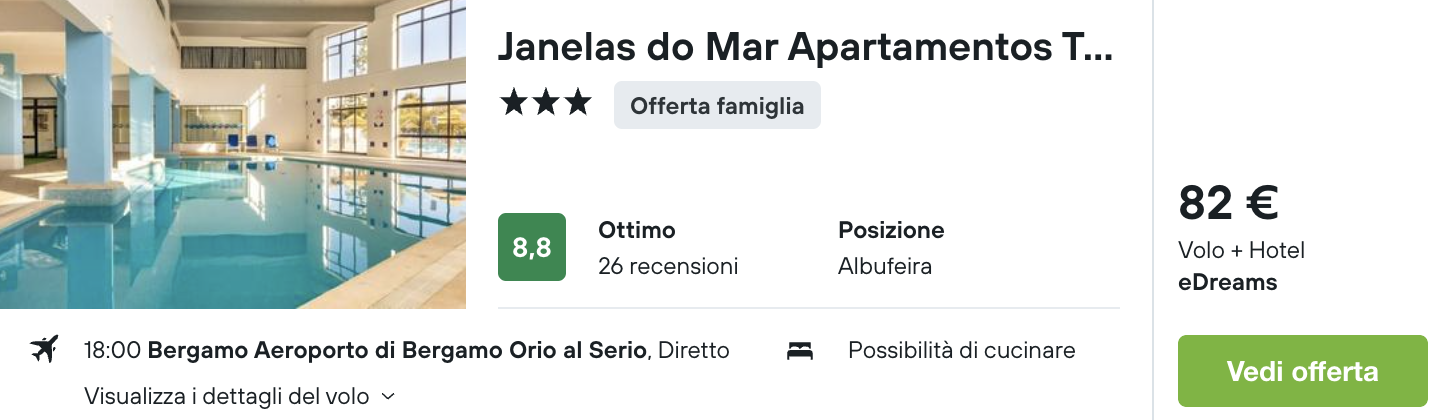Screen dimensions: 1442x420
Task: Click the bed accommodation icon
Action: [800, 351]
